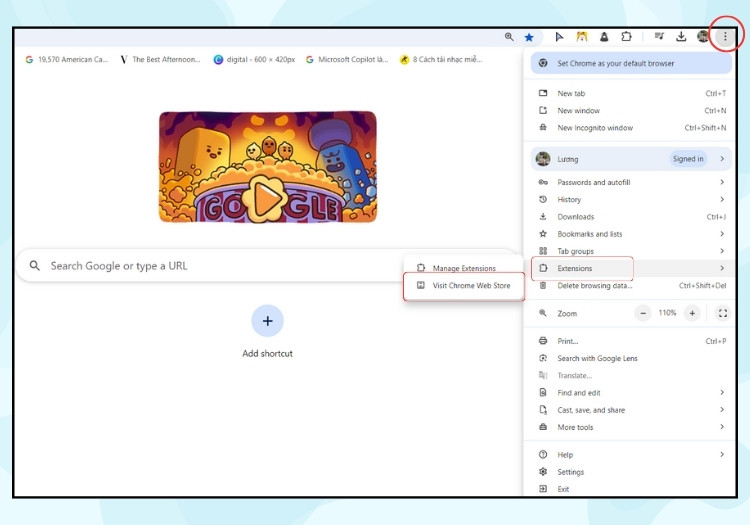
Task: Choose Downloads in the Chrome menu
Action: [x=631, y=217]
